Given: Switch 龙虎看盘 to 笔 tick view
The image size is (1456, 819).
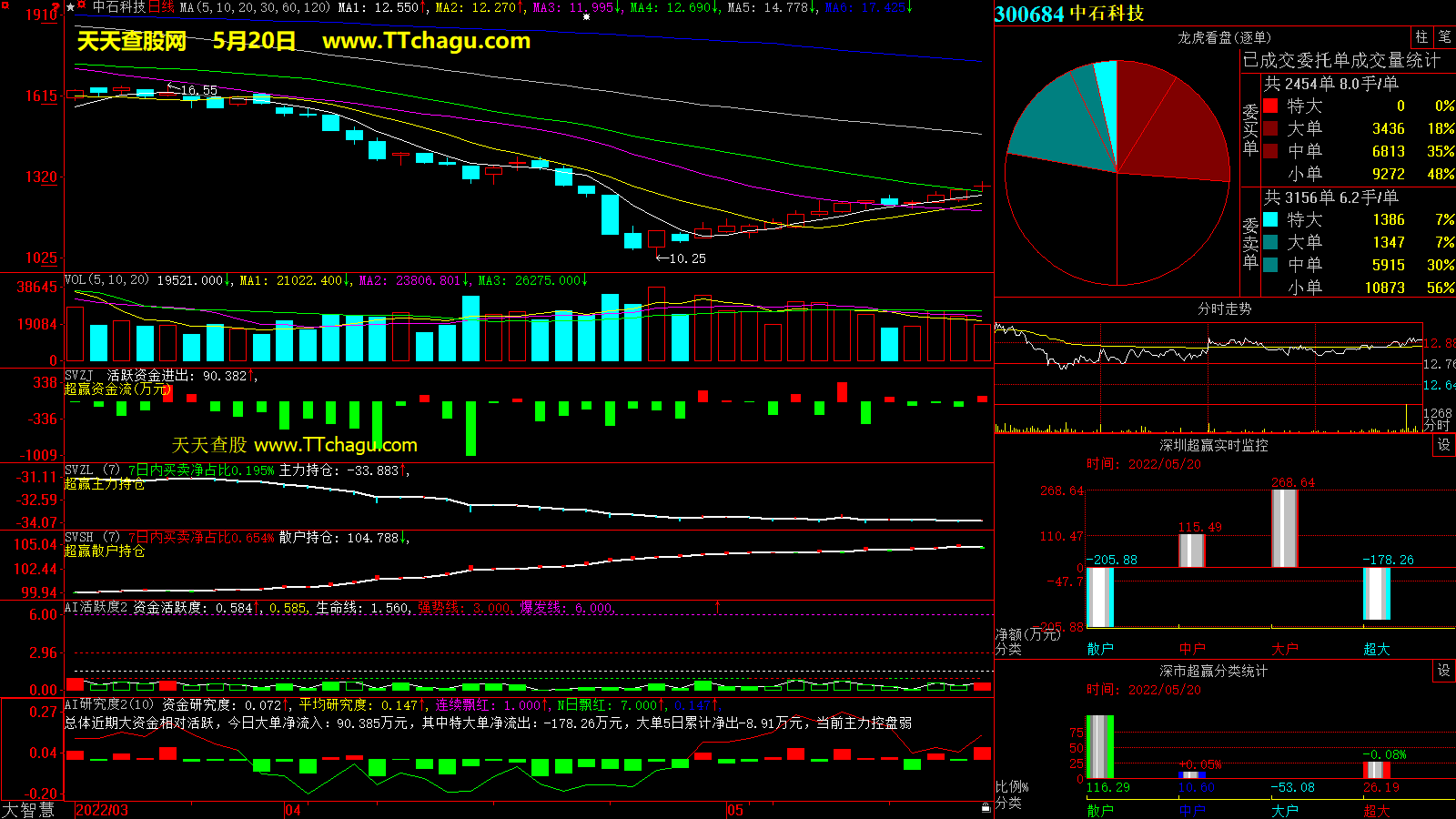Looking at the screenshot, I should pos(1444,37).
